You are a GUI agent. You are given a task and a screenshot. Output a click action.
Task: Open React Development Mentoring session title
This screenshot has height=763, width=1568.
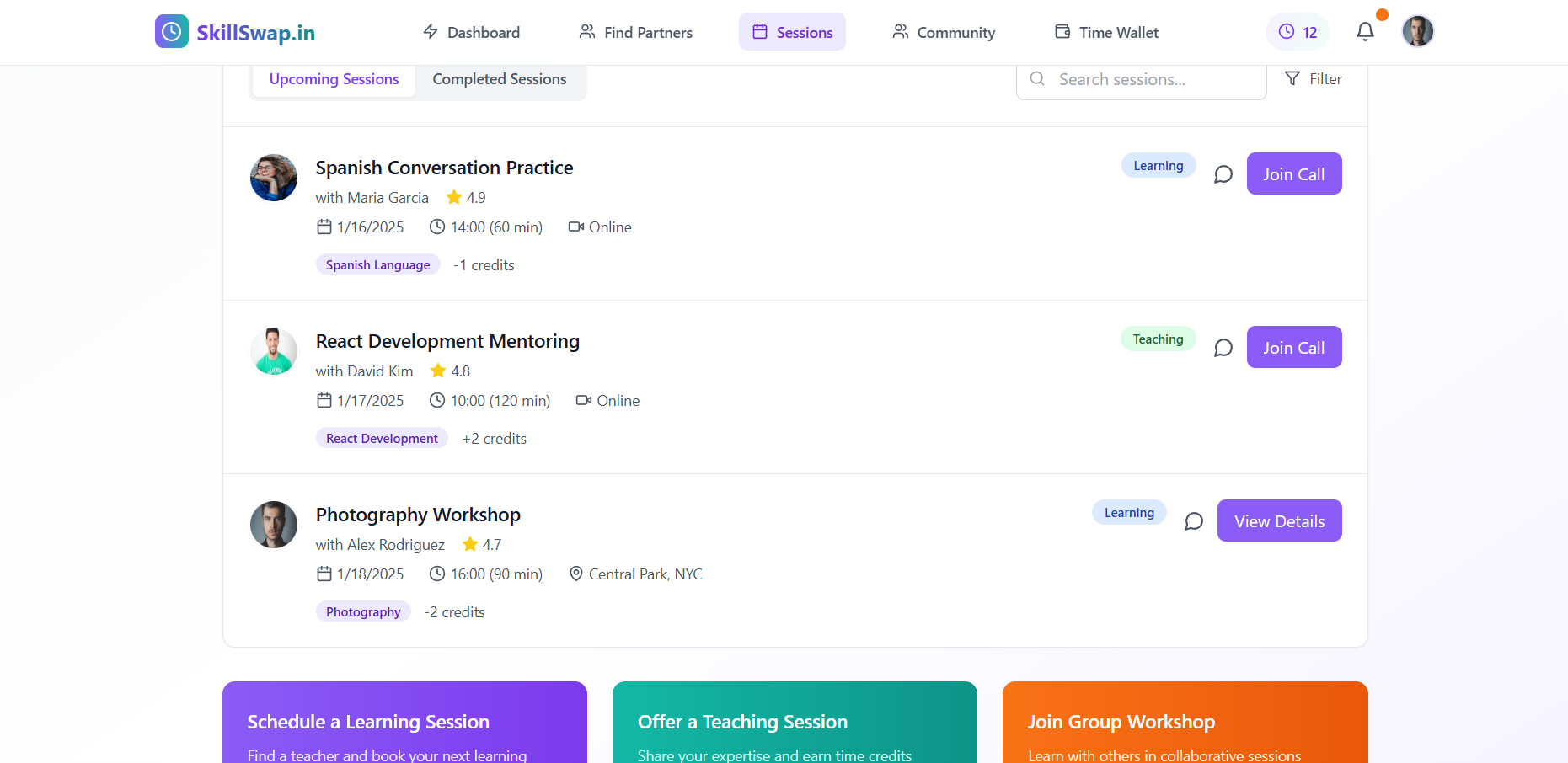447,341
